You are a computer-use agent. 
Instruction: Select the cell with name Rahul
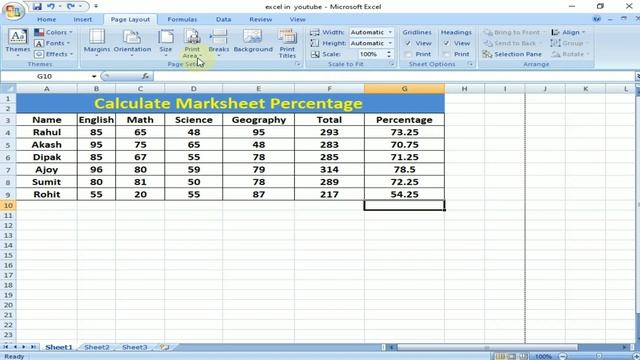point(47,132)
